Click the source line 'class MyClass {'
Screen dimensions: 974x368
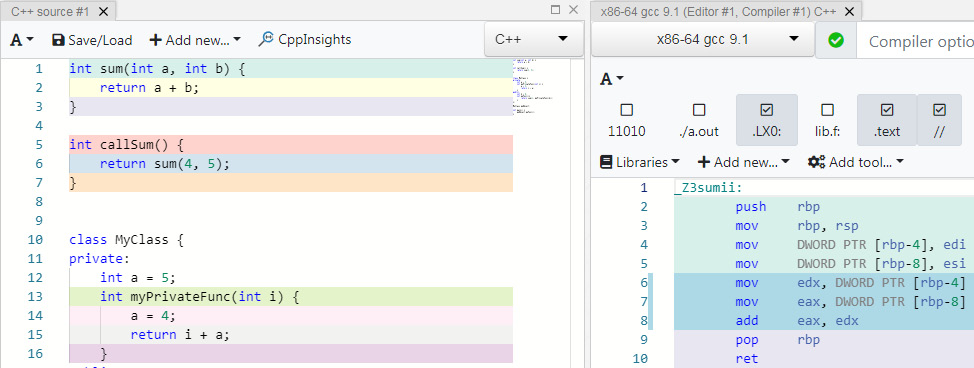point(127,240)
